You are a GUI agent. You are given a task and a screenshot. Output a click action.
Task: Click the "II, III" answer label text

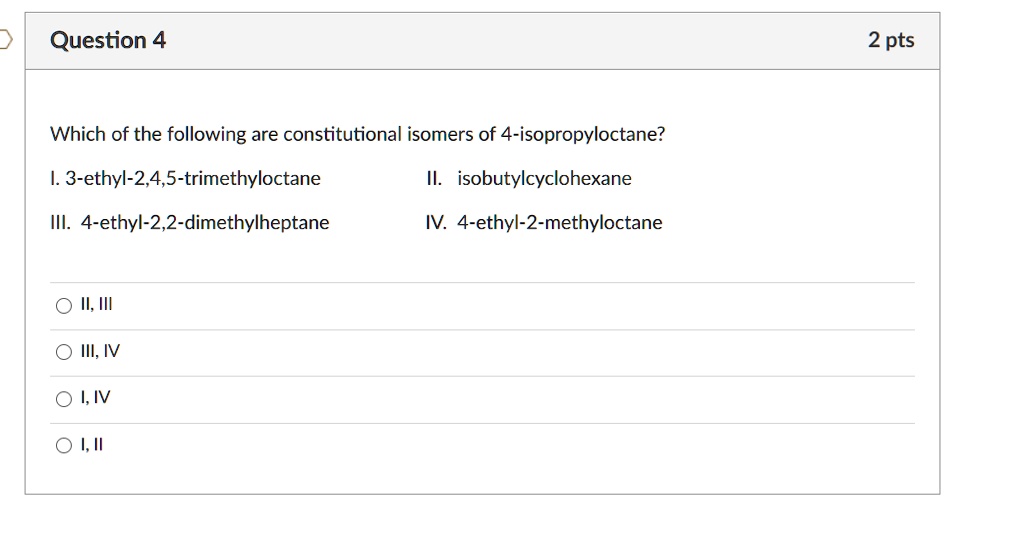(x=97, y=306)
